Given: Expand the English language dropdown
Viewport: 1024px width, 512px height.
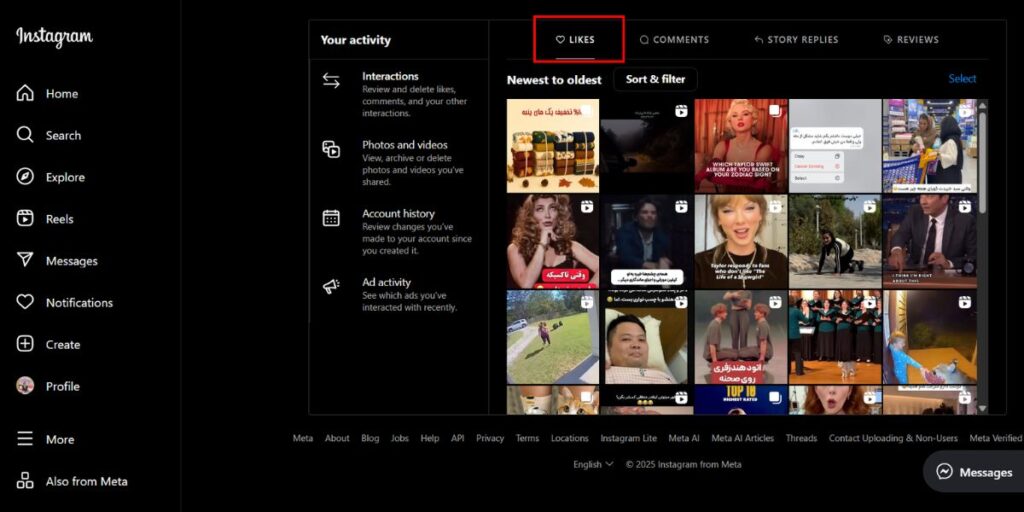Looking at the screenshot, I should [x=593, y=464].
